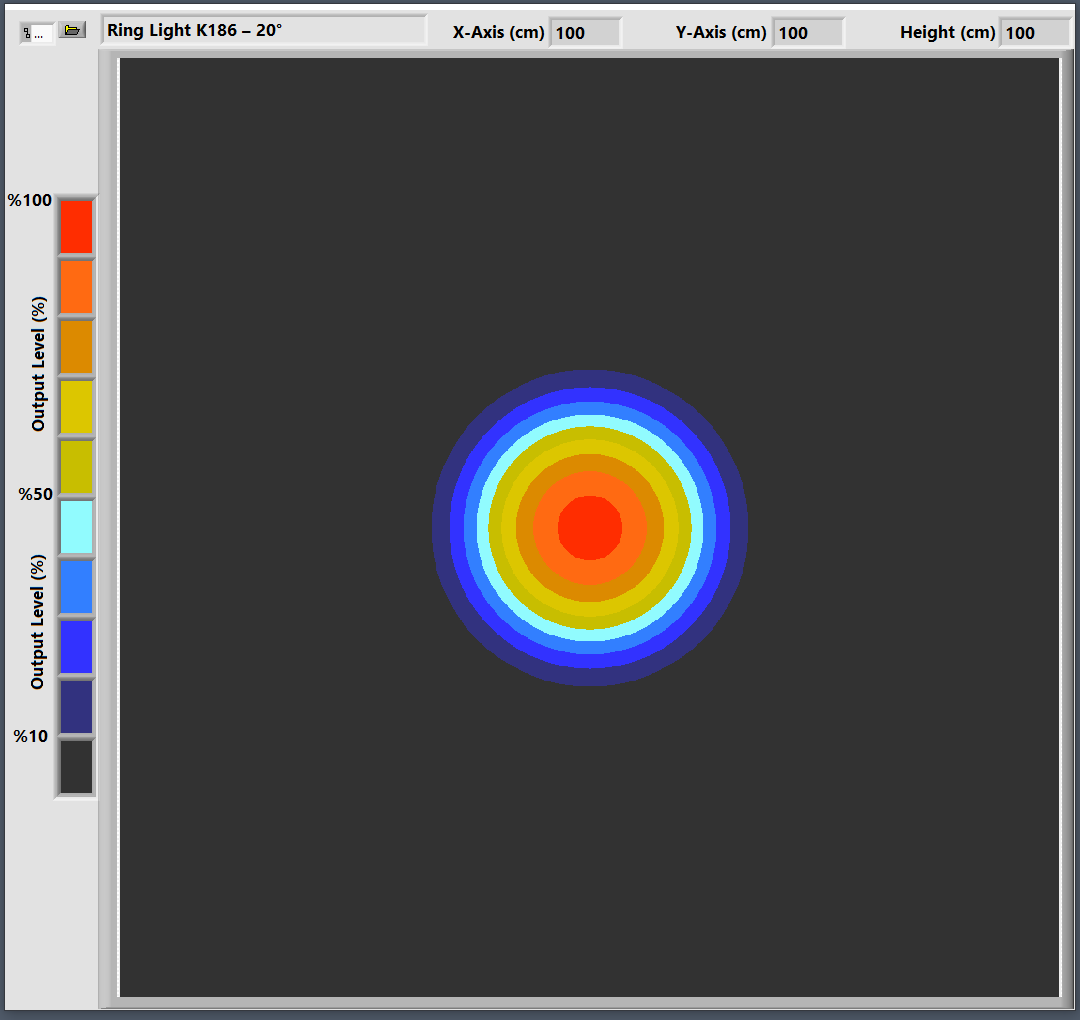The image size is (1080, 1020).
Task: Choose the sky blue legend swatch
Action: pyautogui.click(x=76, y=587)
